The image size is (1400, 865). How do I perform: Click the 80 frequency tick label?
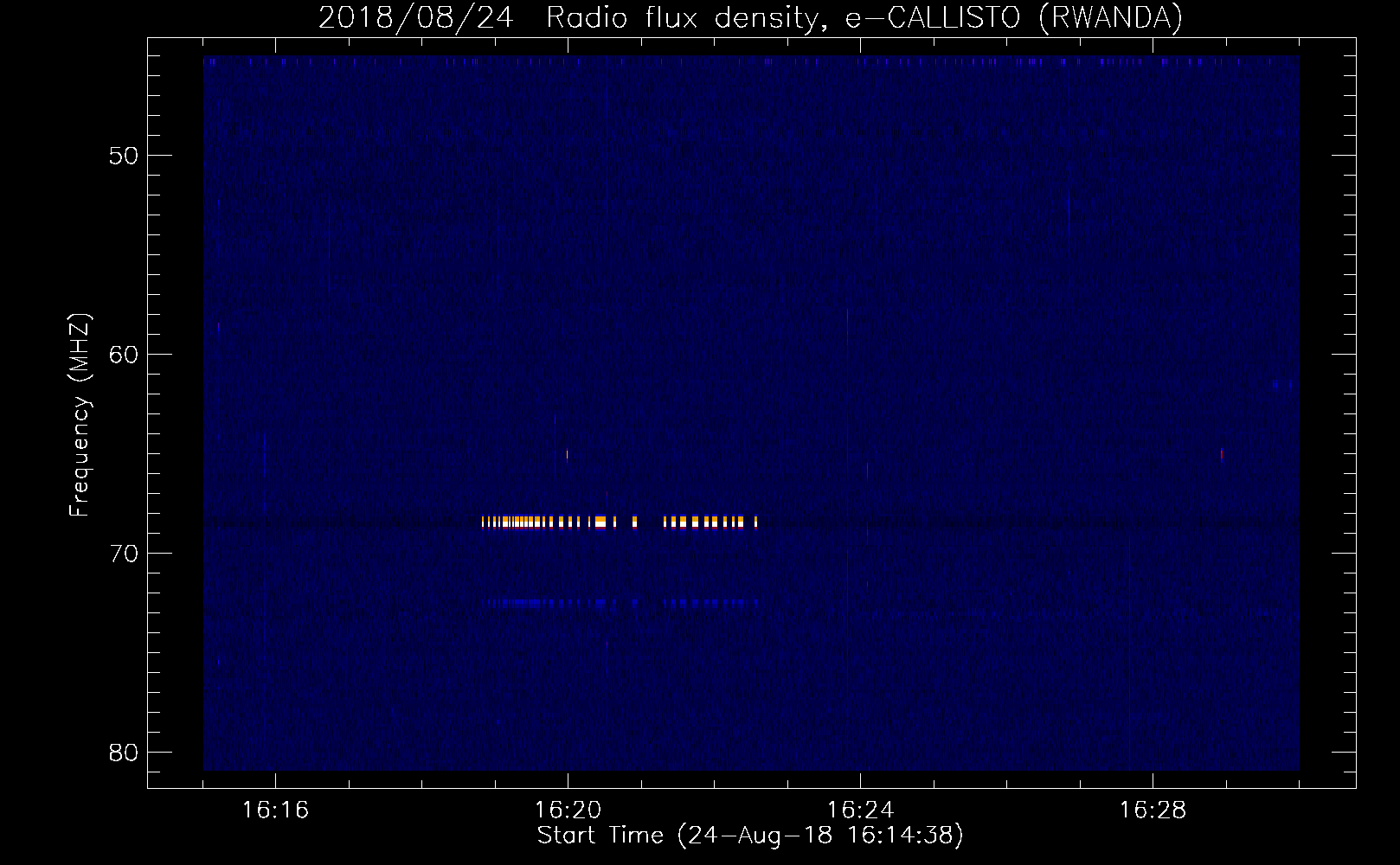click(x=124, y=753)
